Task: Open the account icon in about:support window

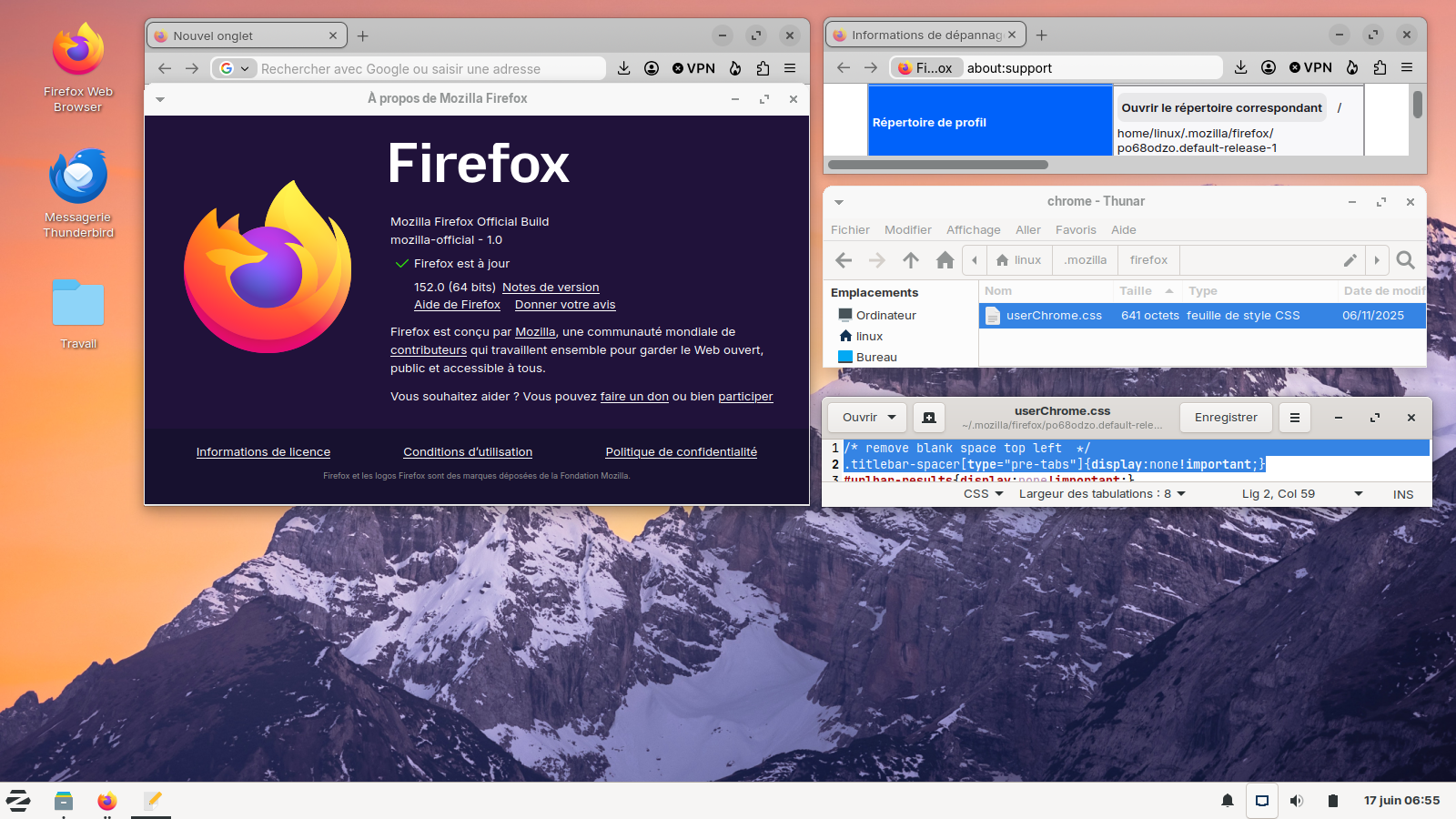Action: click(1269, 67)
